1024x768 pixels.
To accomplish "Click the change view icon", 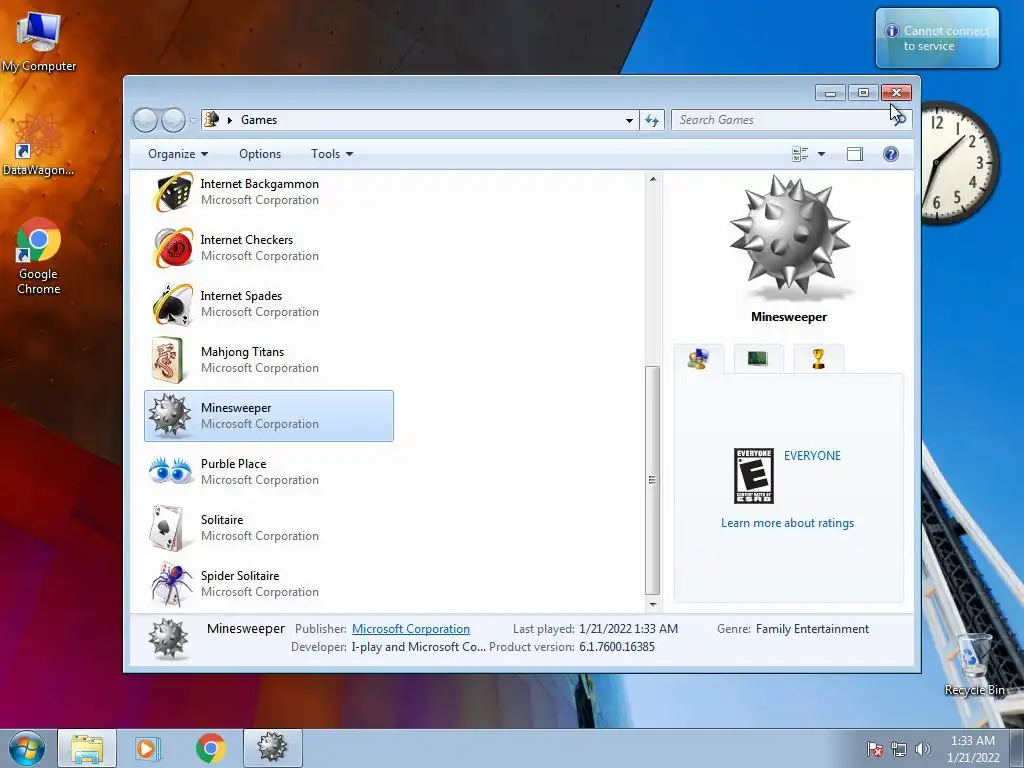I will coord(800,154).
